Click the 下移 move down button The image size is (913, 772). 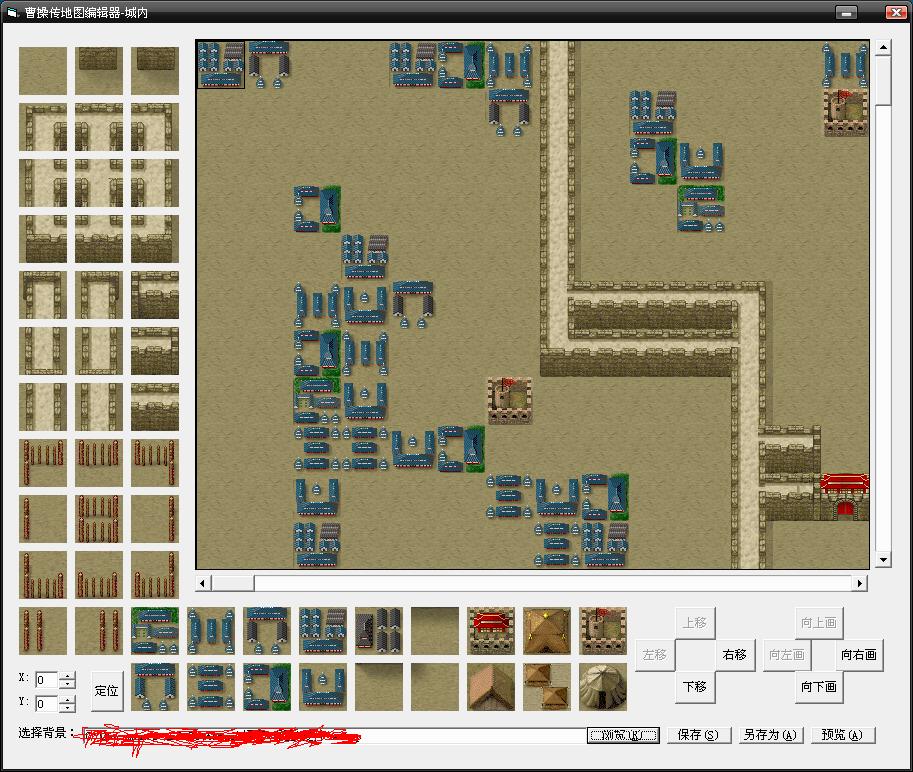click(695, 687)
